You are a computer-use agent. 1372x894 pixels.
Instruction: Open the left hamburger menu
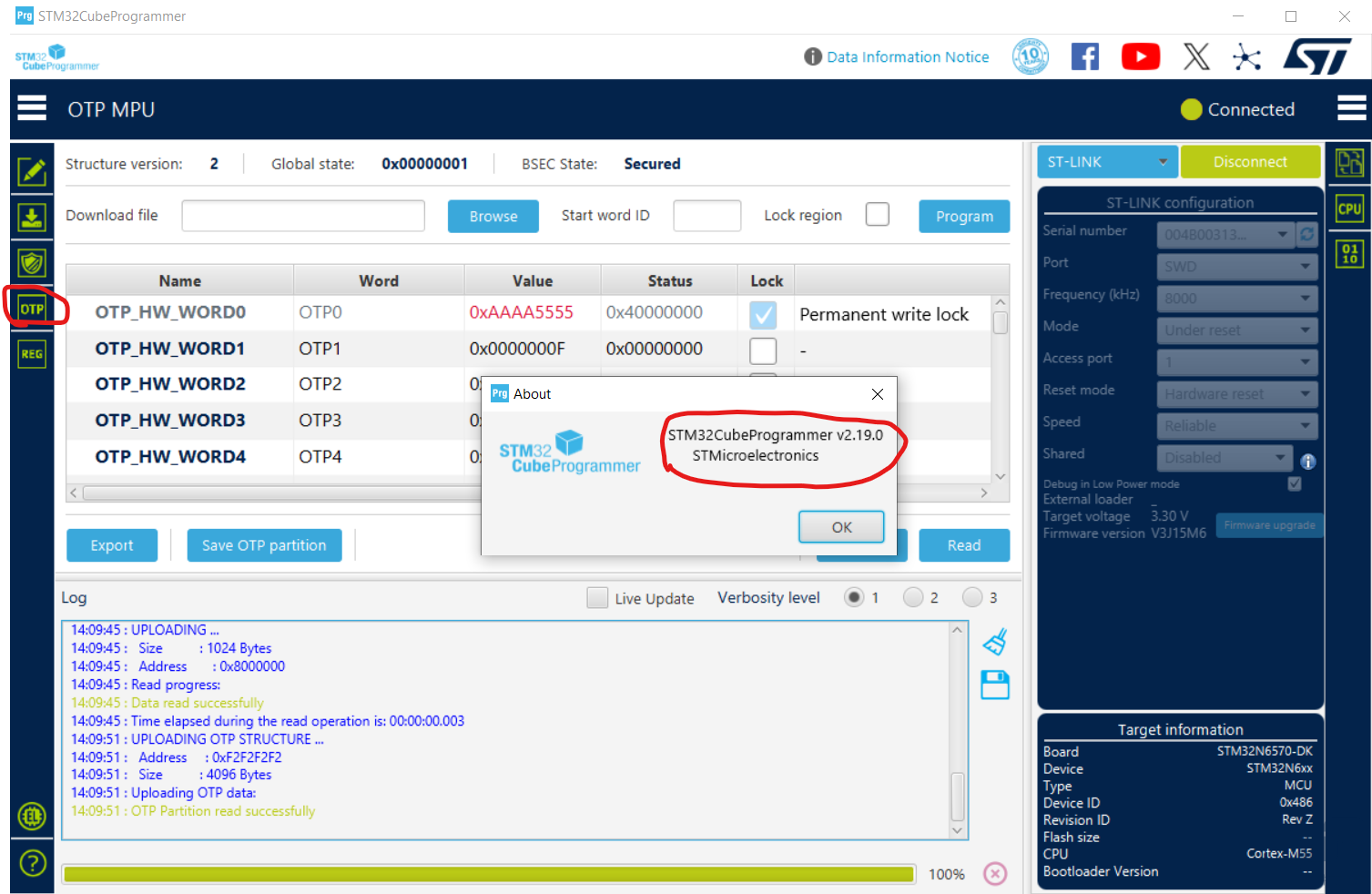pyautogui.click(x=32, y=108)
